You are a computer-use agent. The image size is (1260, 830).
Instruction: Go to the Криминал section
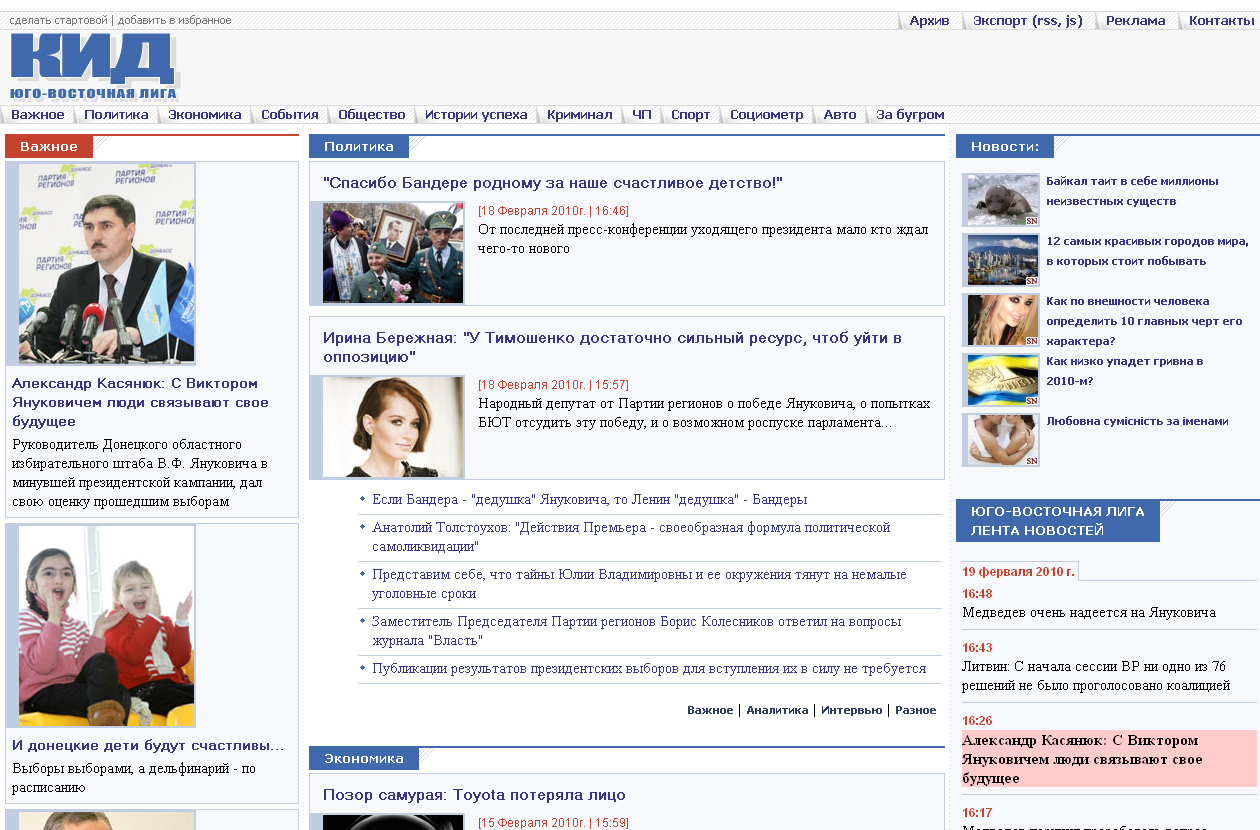pyautogui.click(x=579, y=115)
